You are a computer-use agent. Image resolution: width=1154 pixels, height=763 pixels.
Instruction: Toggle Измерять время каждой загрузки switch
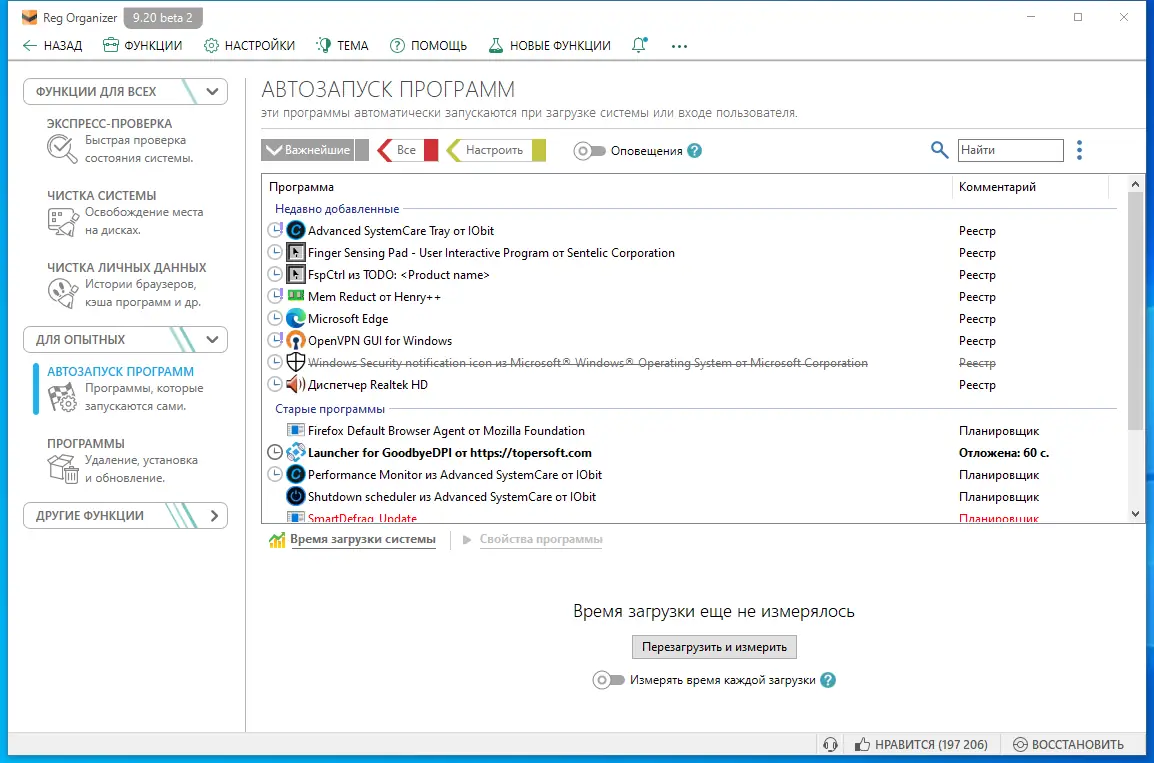pos(608,680)
